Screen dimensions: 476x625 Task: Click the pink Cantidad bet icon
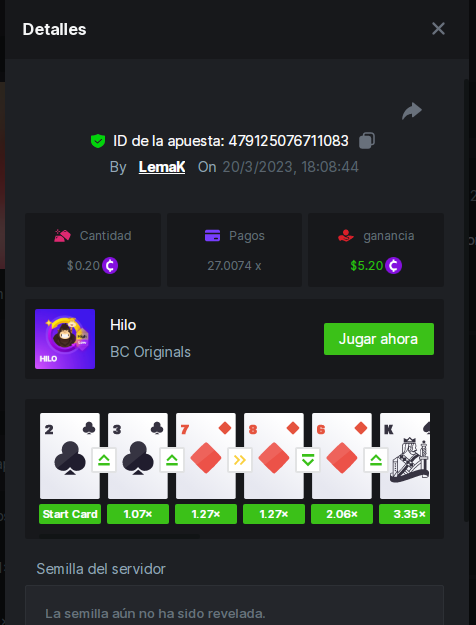62,236
